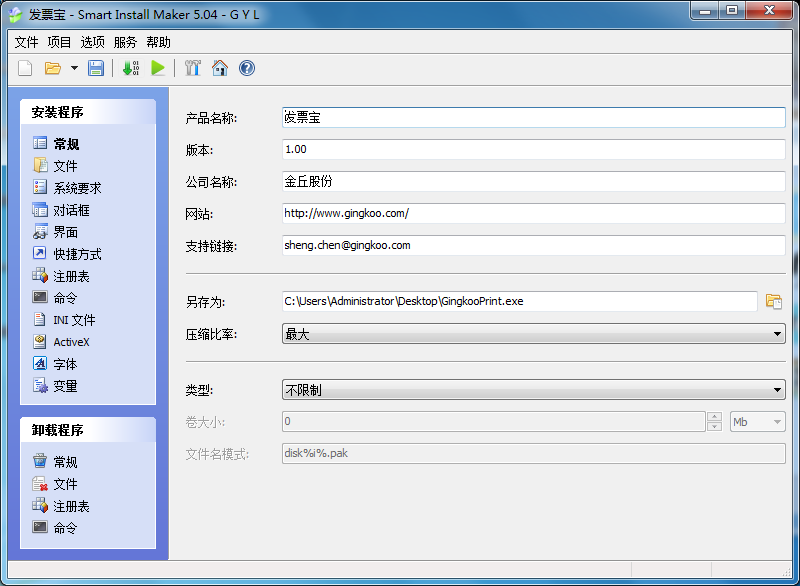Open the 类型 dropdown showing 不限制
800x586 pixels.
(x=534, y=390)
